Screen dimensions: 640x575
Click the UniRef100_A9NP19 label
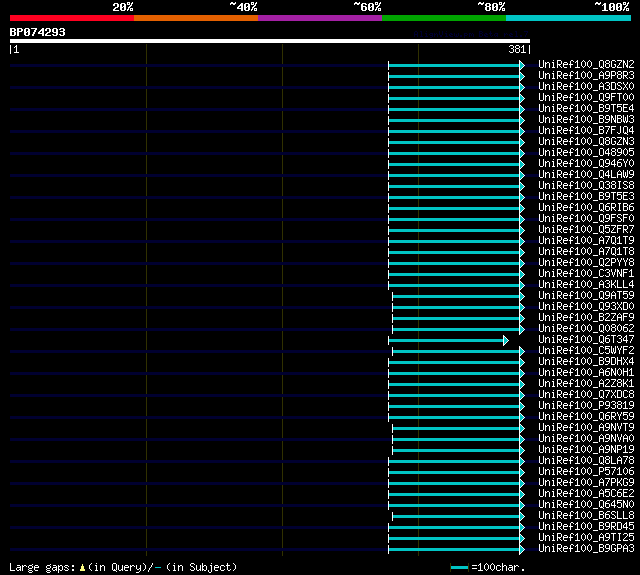(x=586, y=450)
